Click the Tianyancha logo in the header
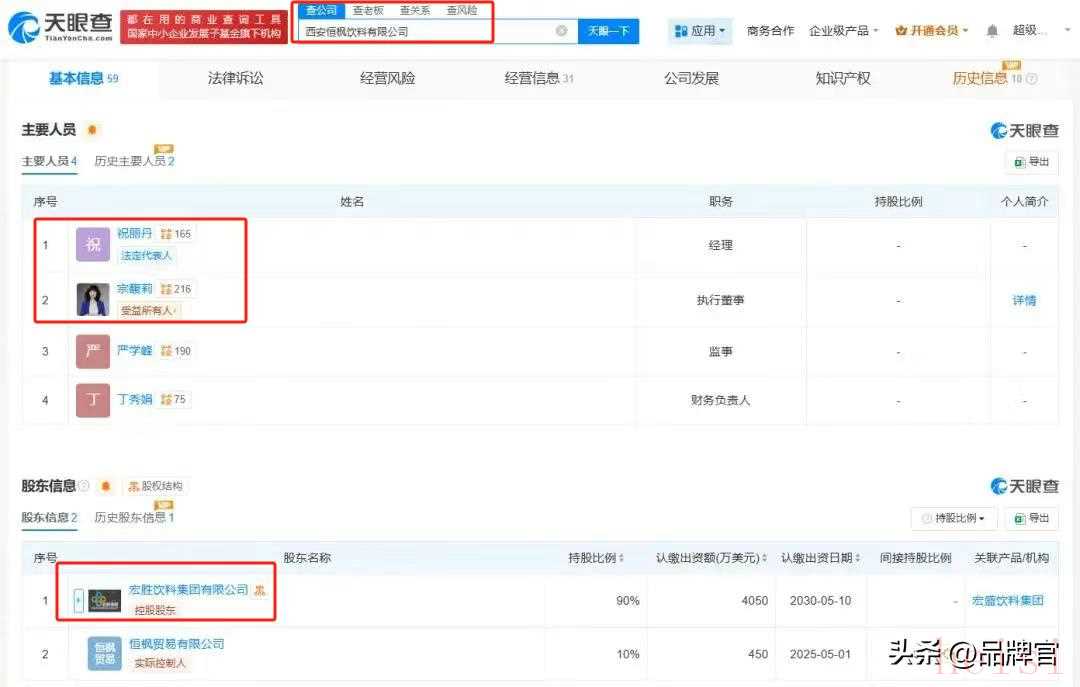The width and height of the screenshot is (1080, 687). coord(60,27)
